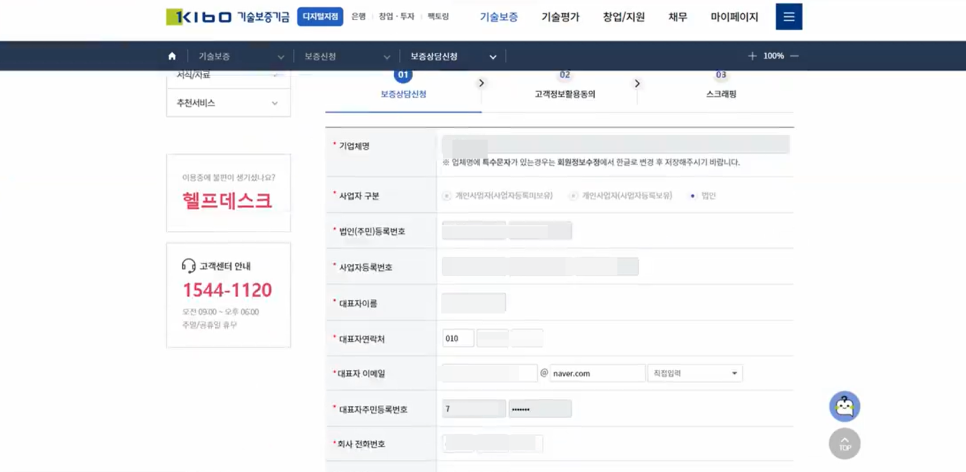Open the 기술평가 main menu

point(561,17)
